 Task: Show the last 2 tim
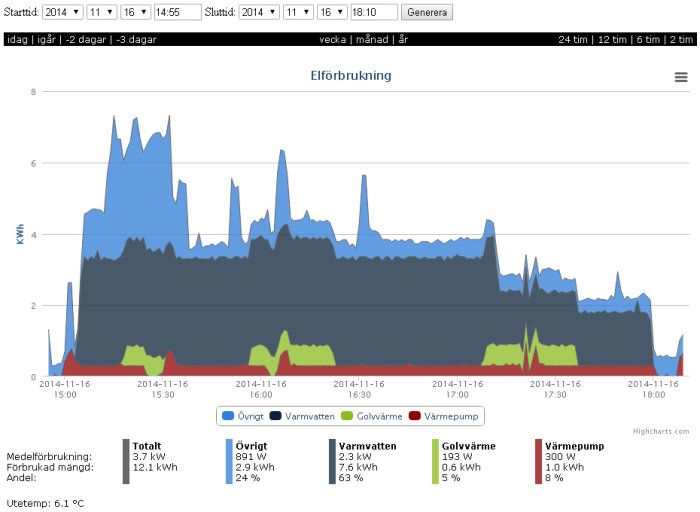(681, 39)
